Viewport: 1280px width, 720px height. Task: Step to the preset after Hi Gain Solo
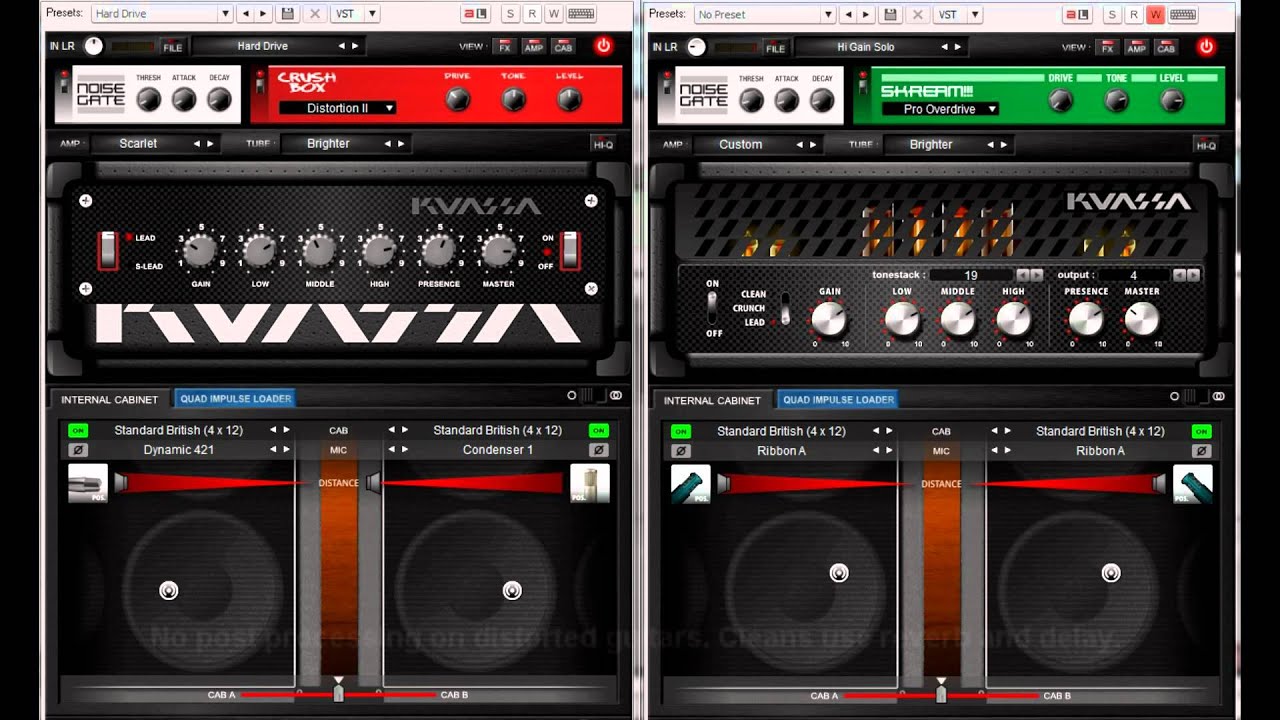958,47
